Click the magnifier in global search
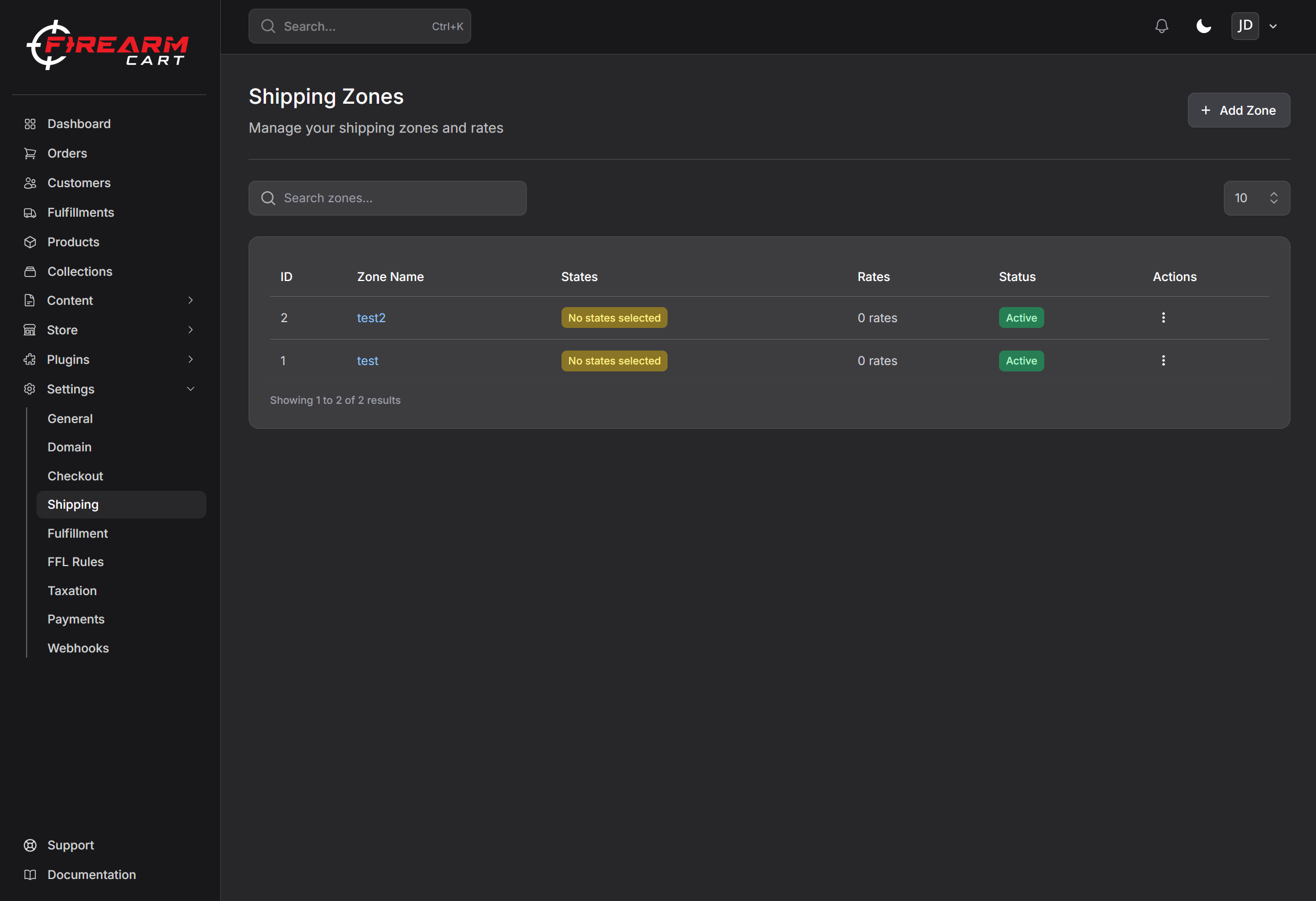Screen dimensions: 1316x901 268,26
